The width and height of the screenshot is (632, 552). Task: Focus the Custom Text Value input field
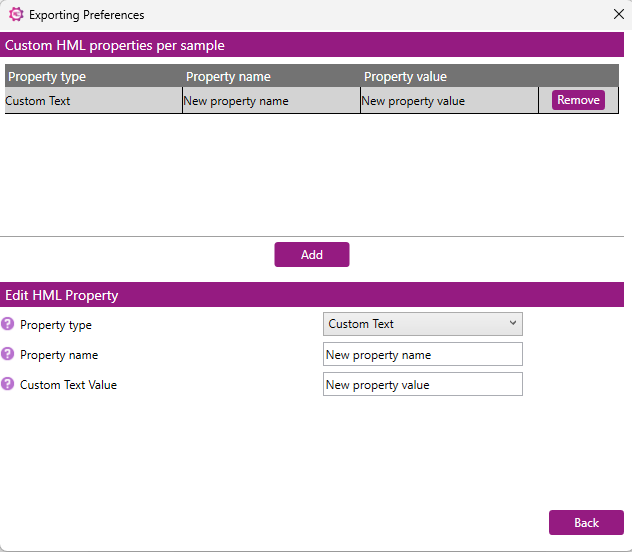422,384
